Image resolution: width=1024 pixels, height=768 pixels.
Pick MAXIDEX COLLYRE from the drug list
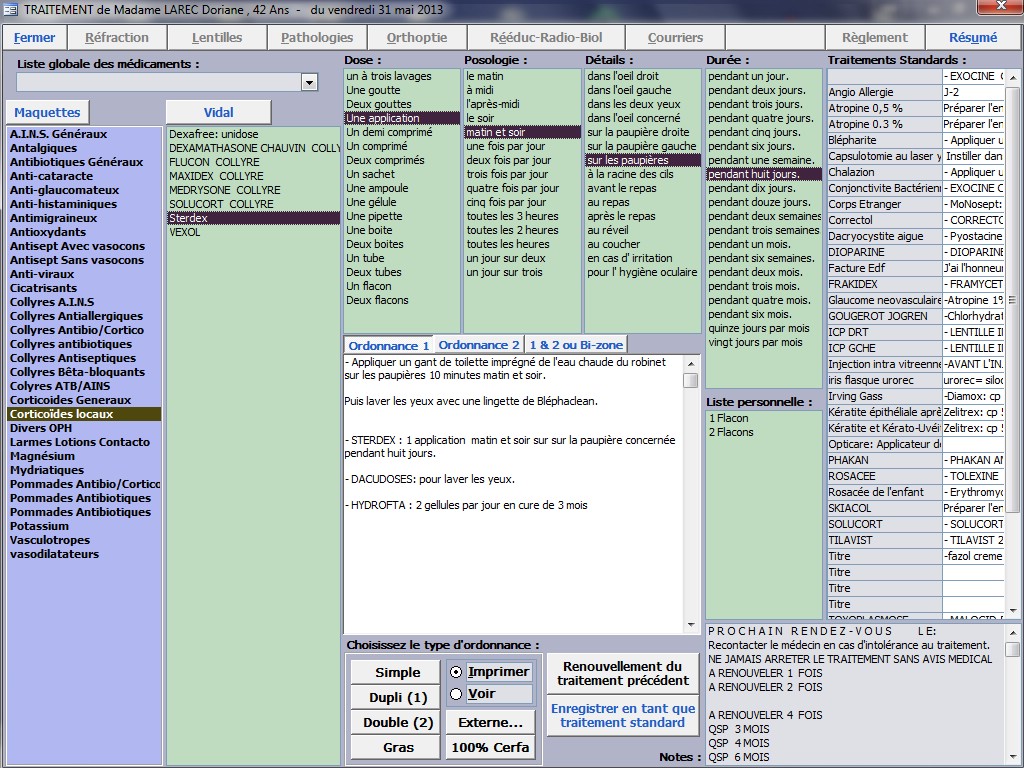coord(216,176)
